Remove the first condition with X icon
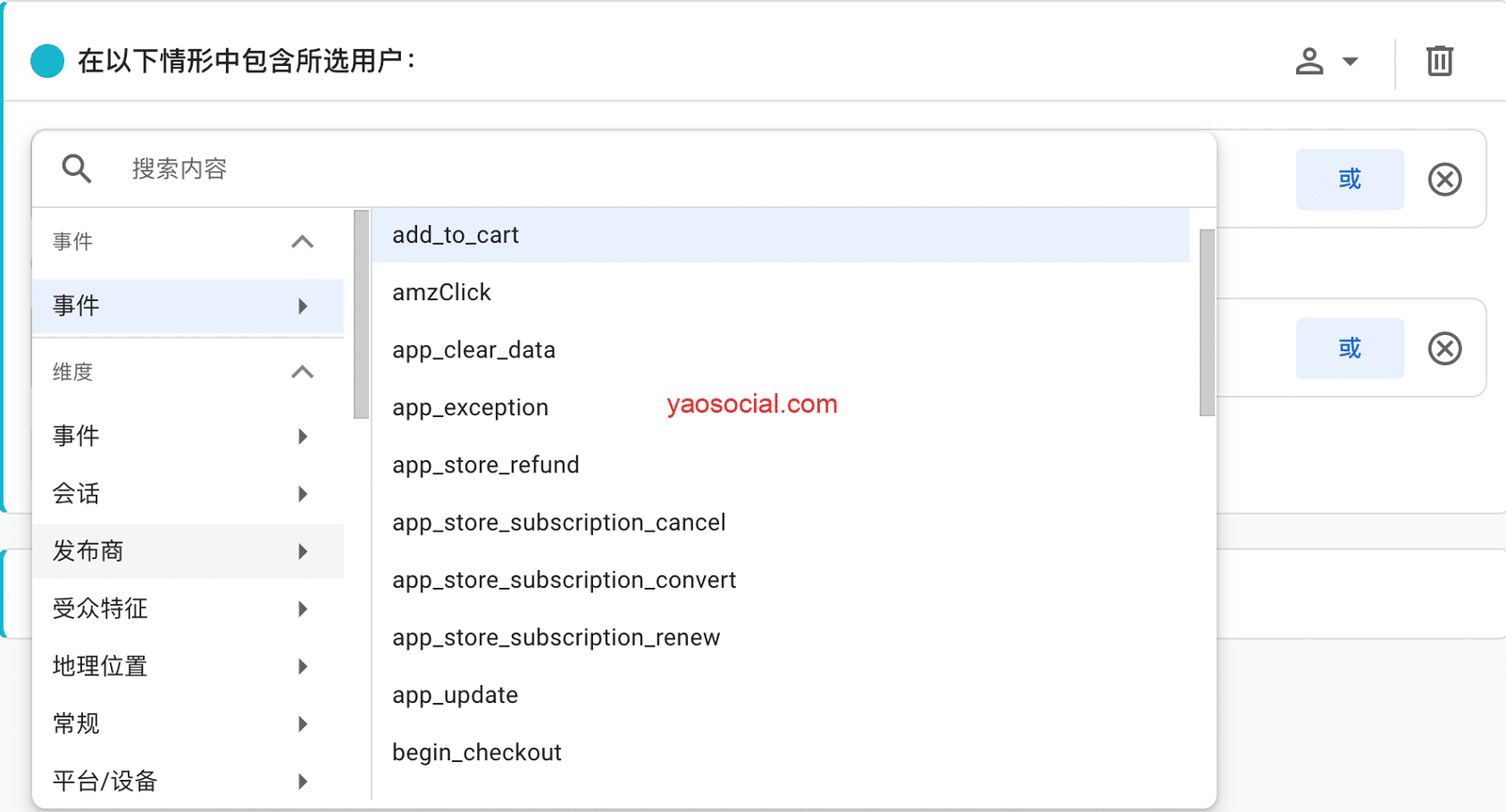 click(x=1444, y=179)
